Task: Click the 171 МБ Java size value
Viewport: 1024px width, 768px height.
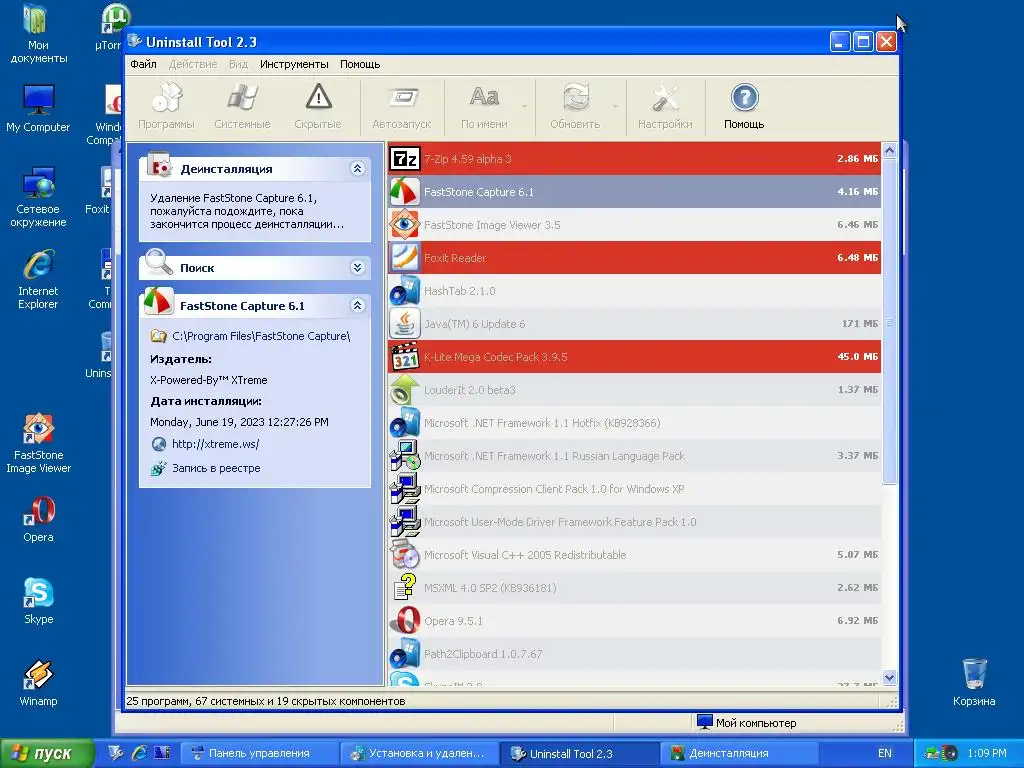Action: tap(860, 323)
